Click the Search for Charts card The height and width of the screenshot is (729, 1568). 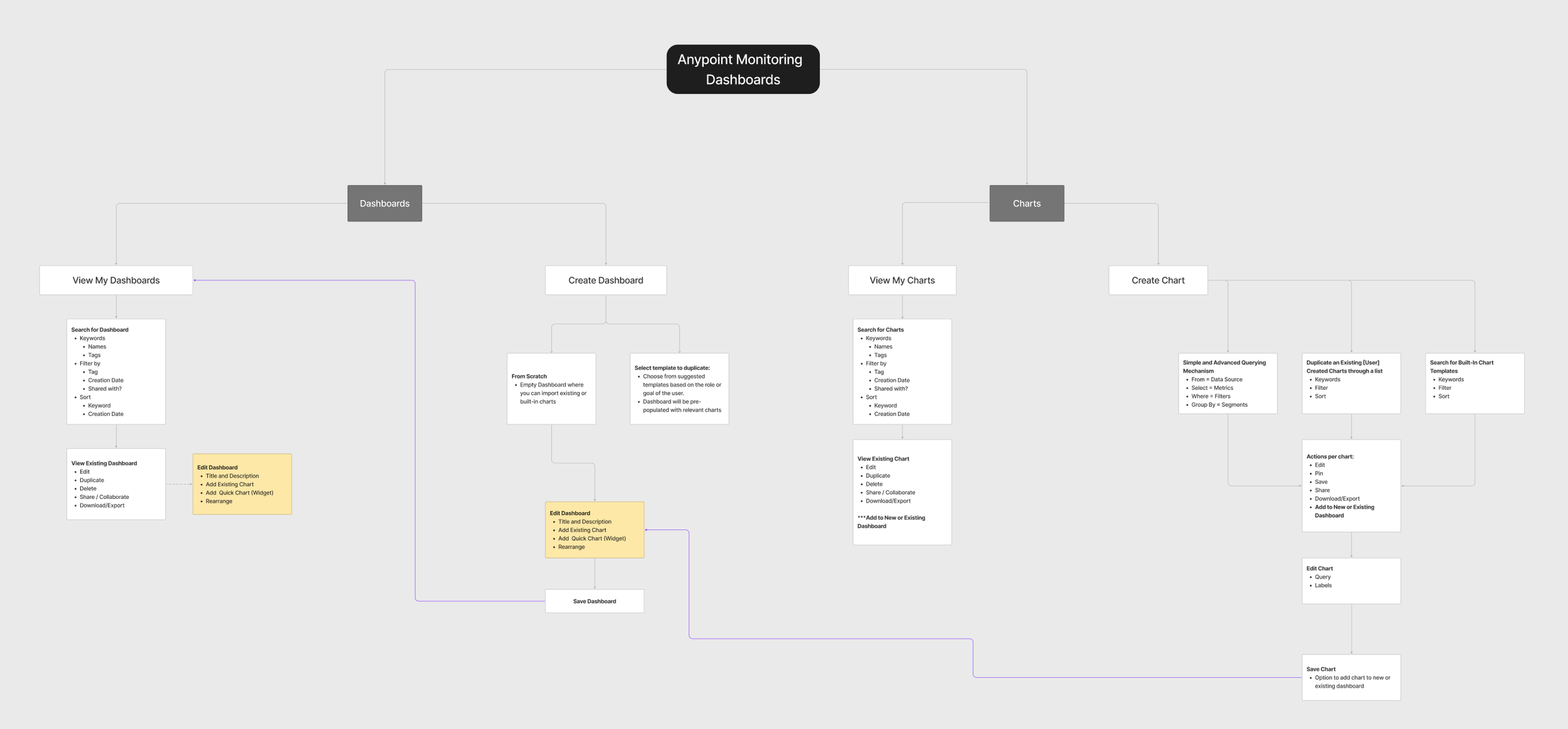pos(901,371)
